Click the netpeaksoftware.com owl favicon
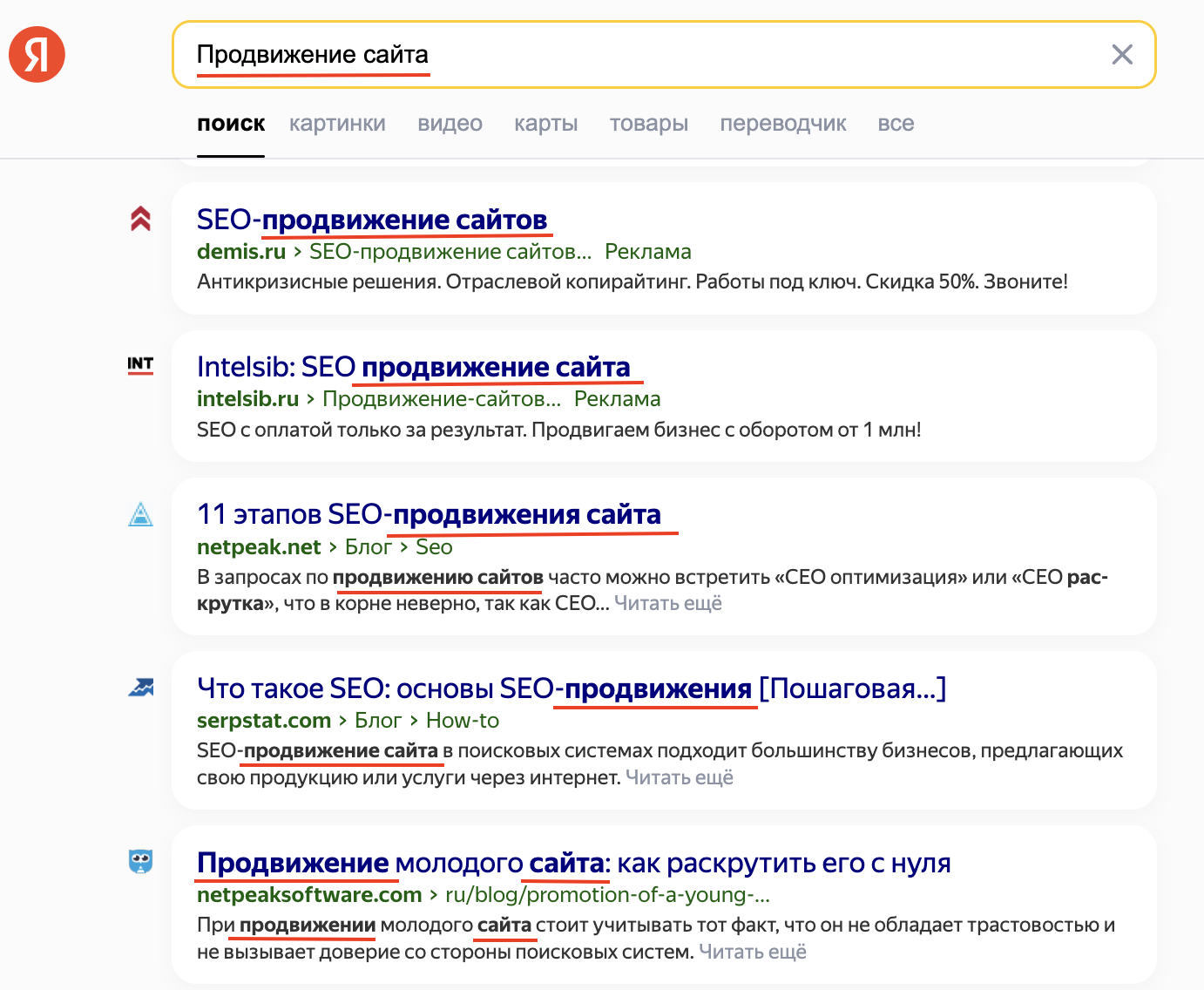The width and height of the screenshot is (1204, 990). pyautogui.click(x=140, y=862)
